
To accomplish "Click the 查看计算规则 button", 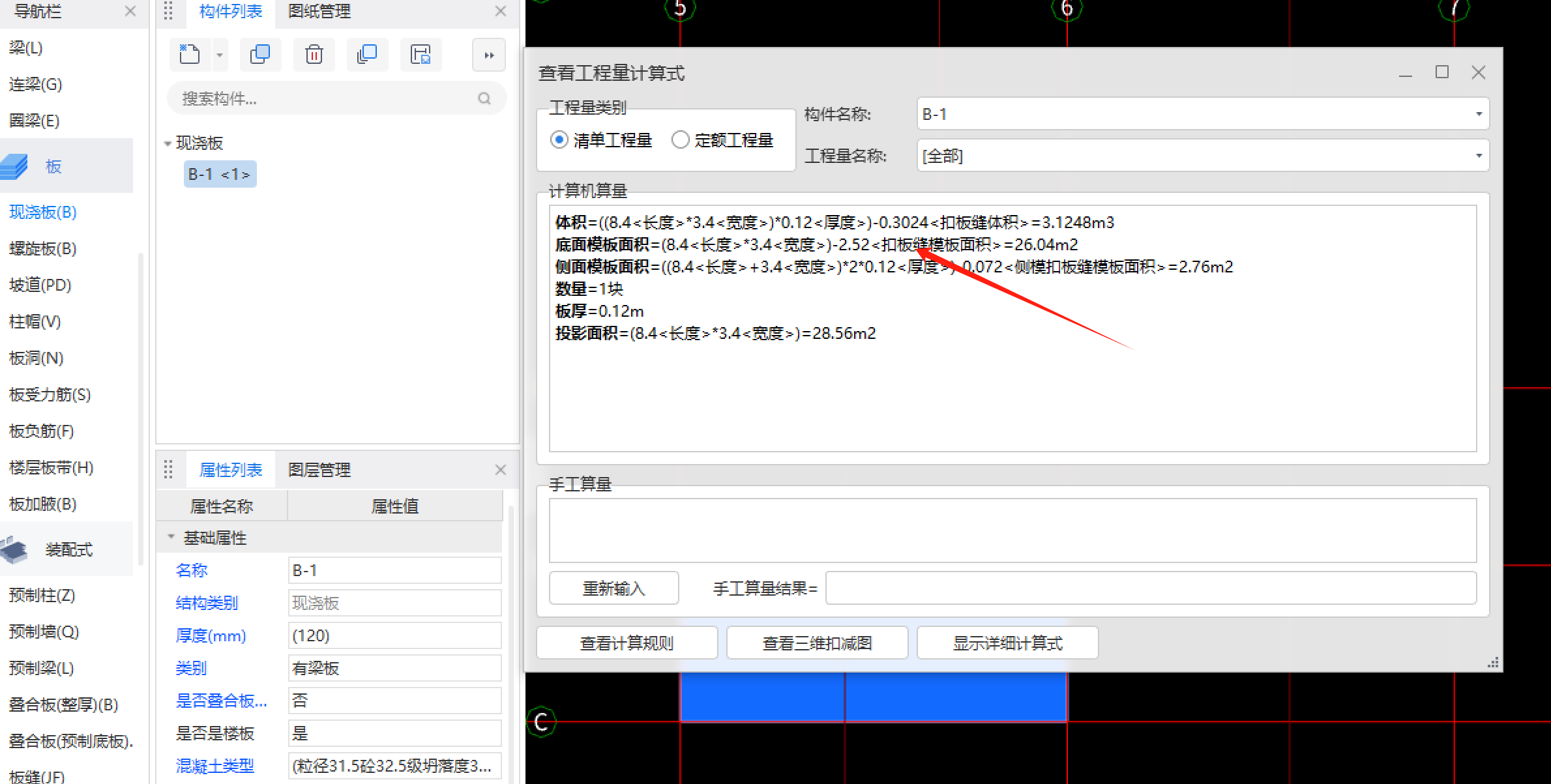I will pos(627,643).
